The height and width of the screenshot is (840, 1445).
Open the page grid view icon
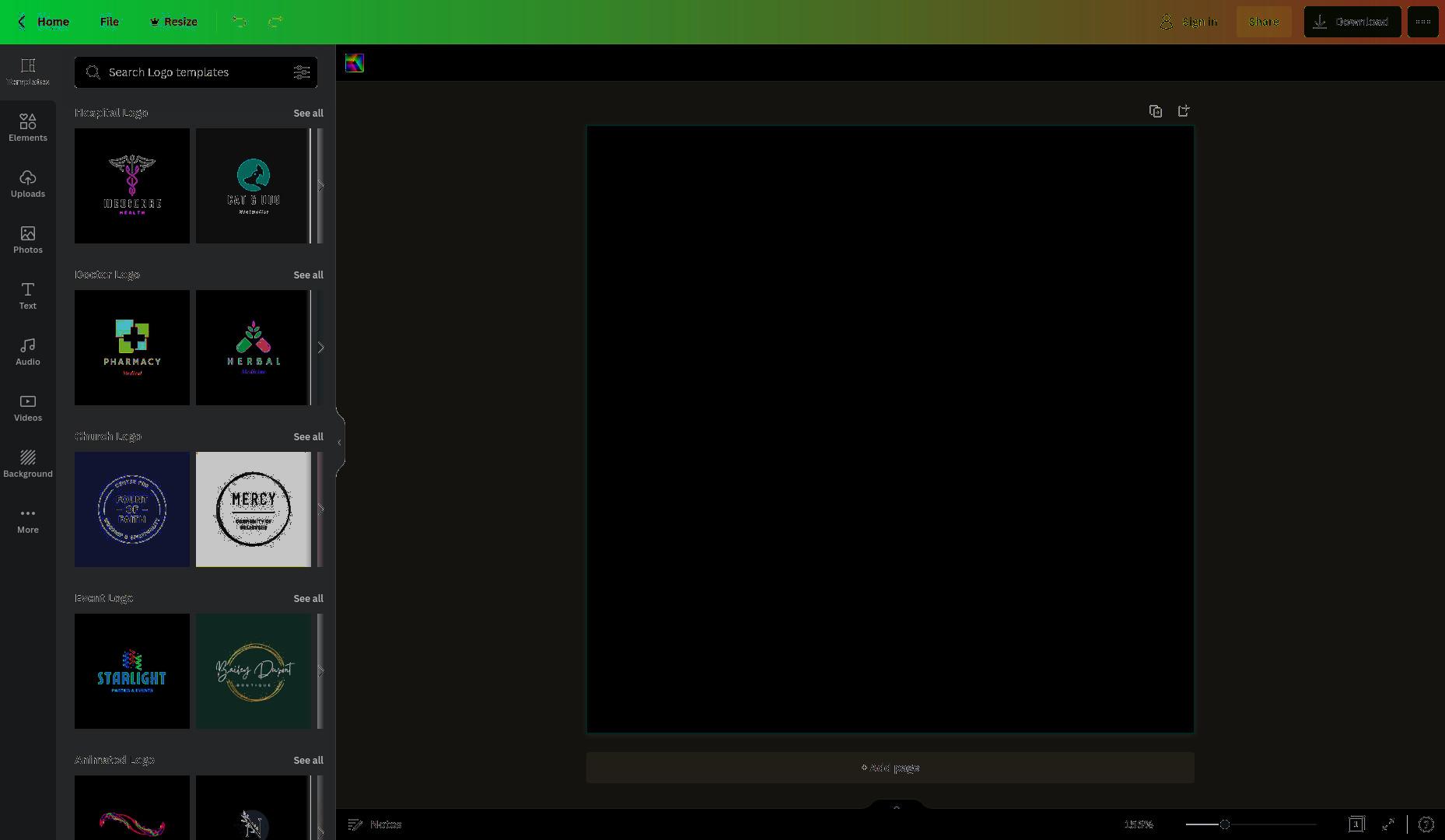click(1356, 824)
